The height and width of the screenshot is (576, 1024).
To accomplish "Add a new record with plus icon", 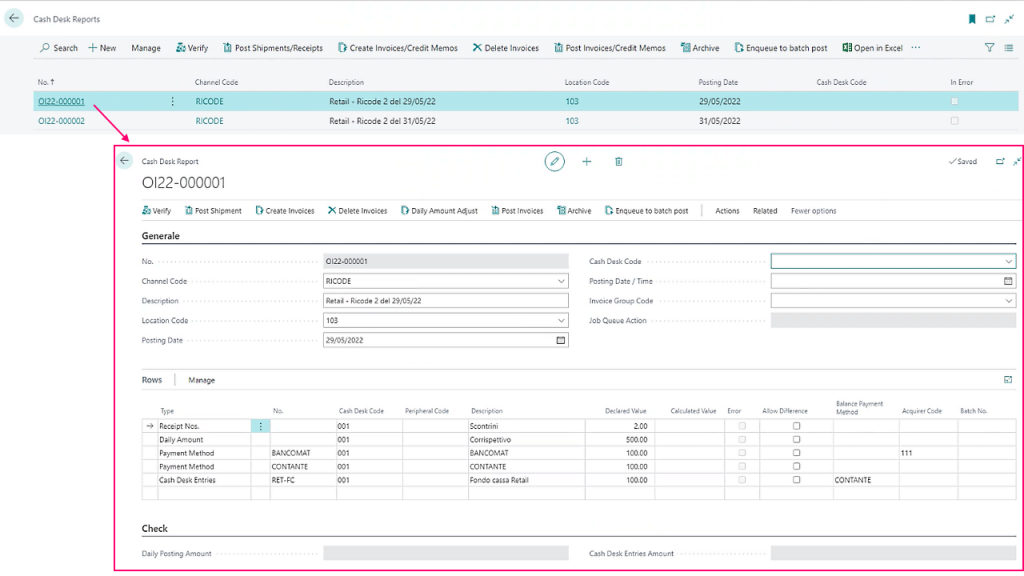I will pyautogui.click(x=586, y=161).
